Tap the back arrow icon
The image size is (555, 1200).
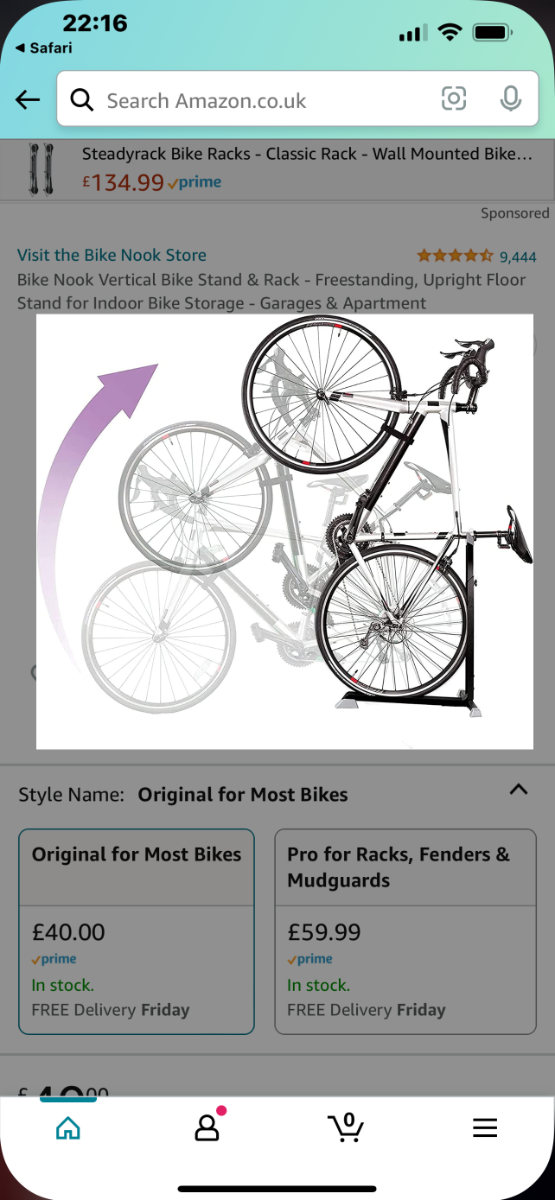click(28, 99)
